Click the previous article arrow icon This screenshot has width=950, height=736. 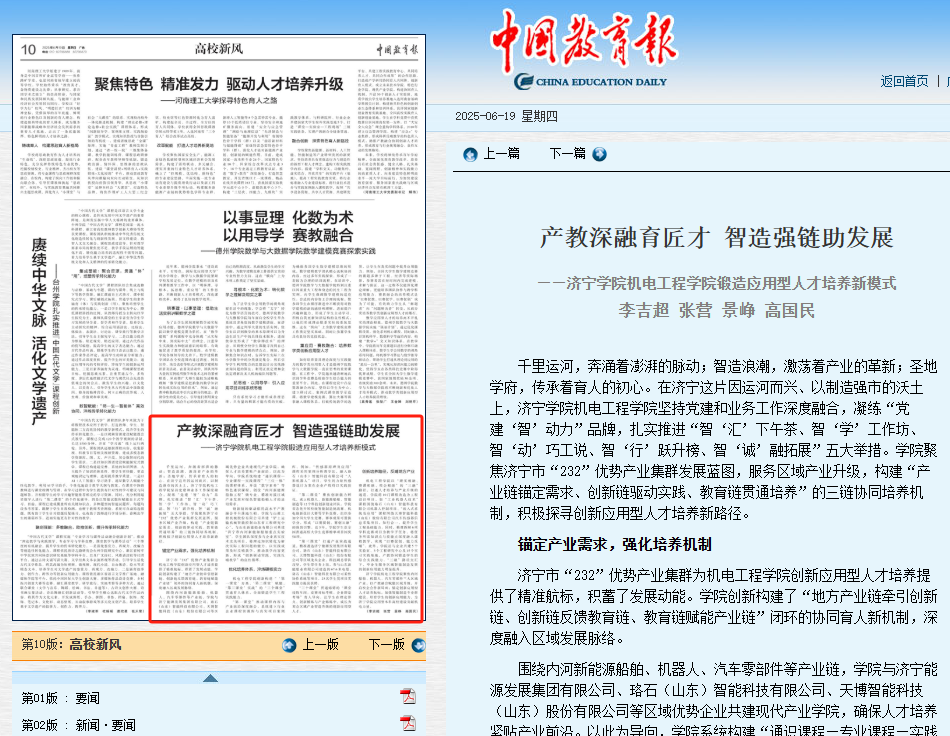469,154
